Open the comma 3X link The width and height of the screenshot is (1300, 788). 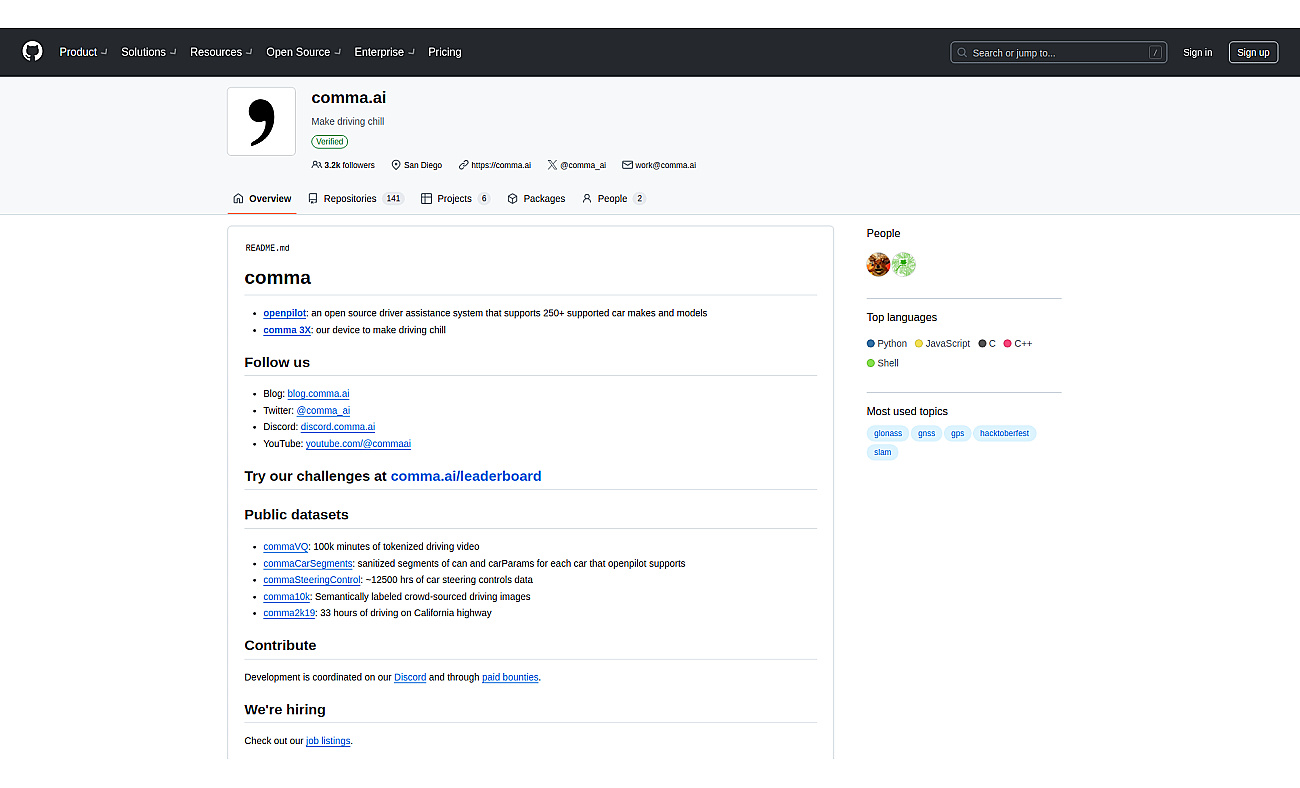click(x=287, y=330)
